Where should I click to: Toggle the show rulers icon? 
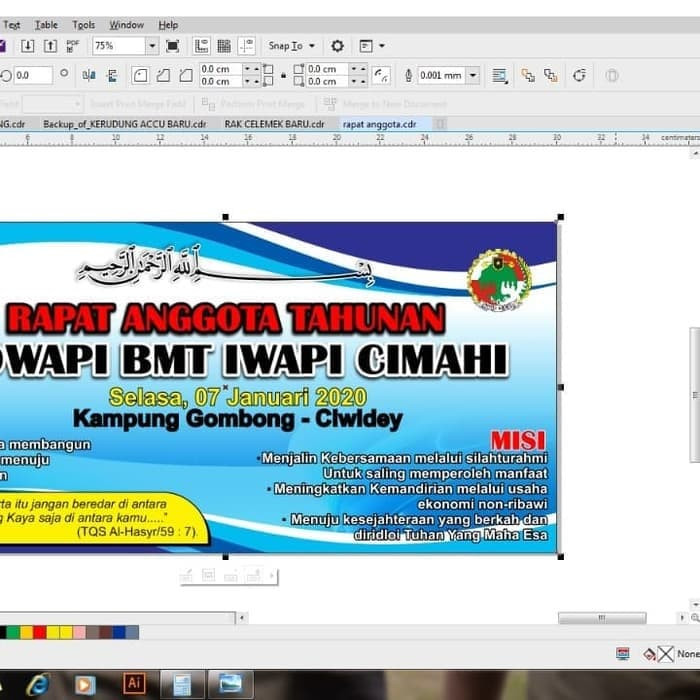tap(202, 46)
